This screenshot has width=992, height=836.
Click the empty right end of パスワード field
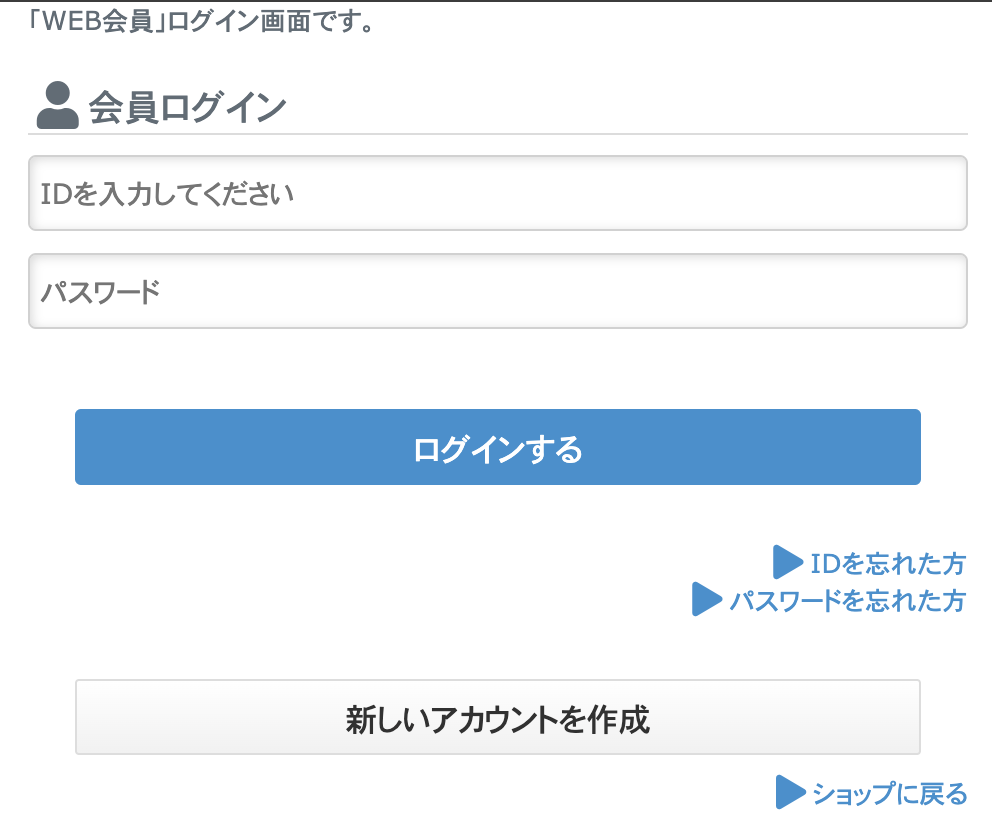pyautogui.click(x=900, y=291)
